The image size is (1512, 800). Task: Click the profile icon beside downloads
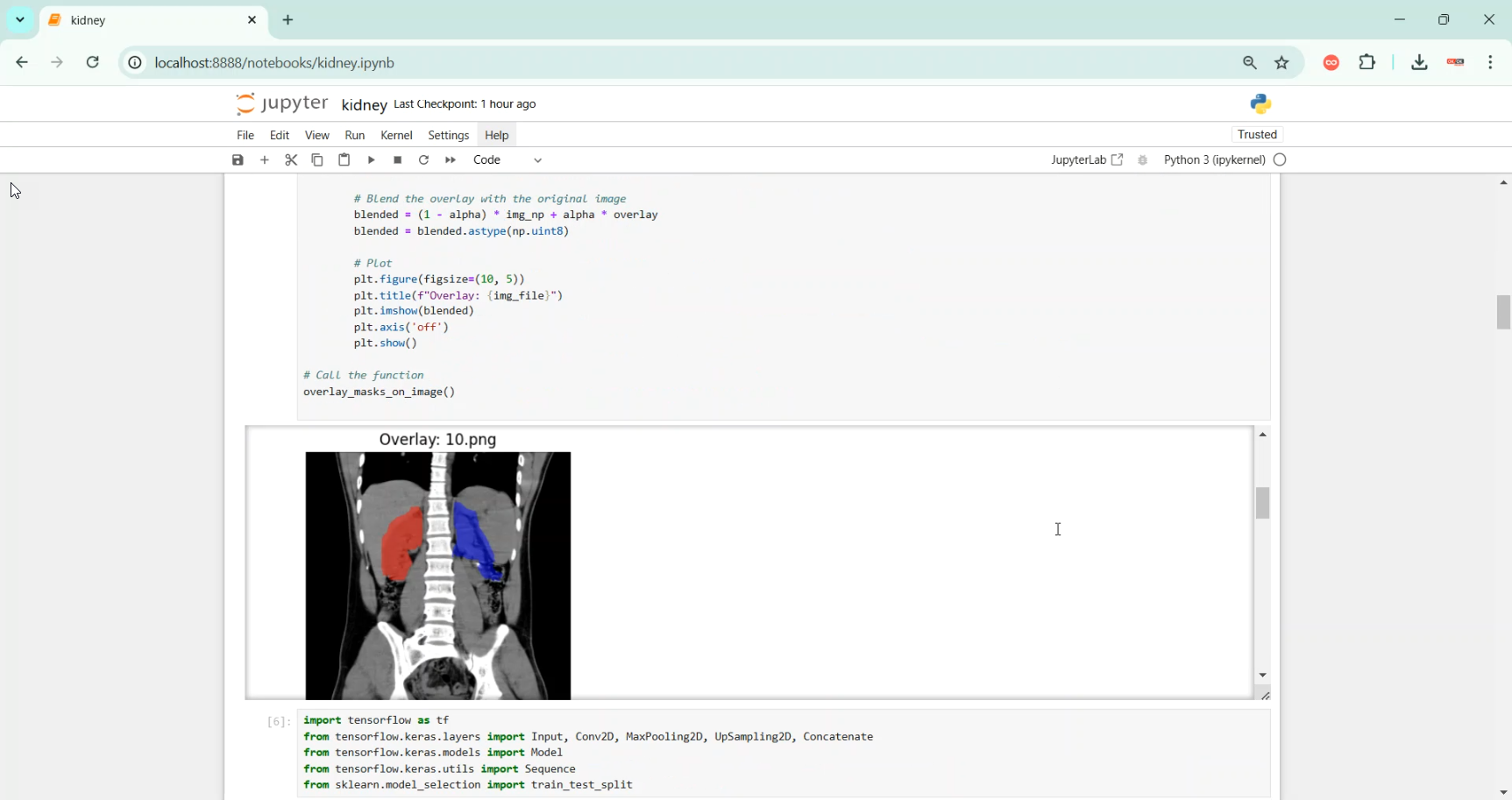1457,63
